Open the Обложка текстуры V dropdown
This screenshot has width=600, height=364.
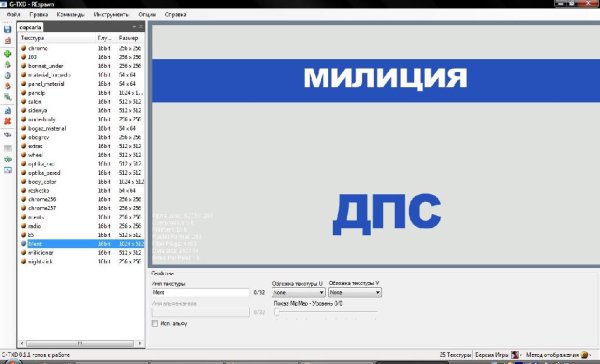pyautogui.click(x=354, y=292)
